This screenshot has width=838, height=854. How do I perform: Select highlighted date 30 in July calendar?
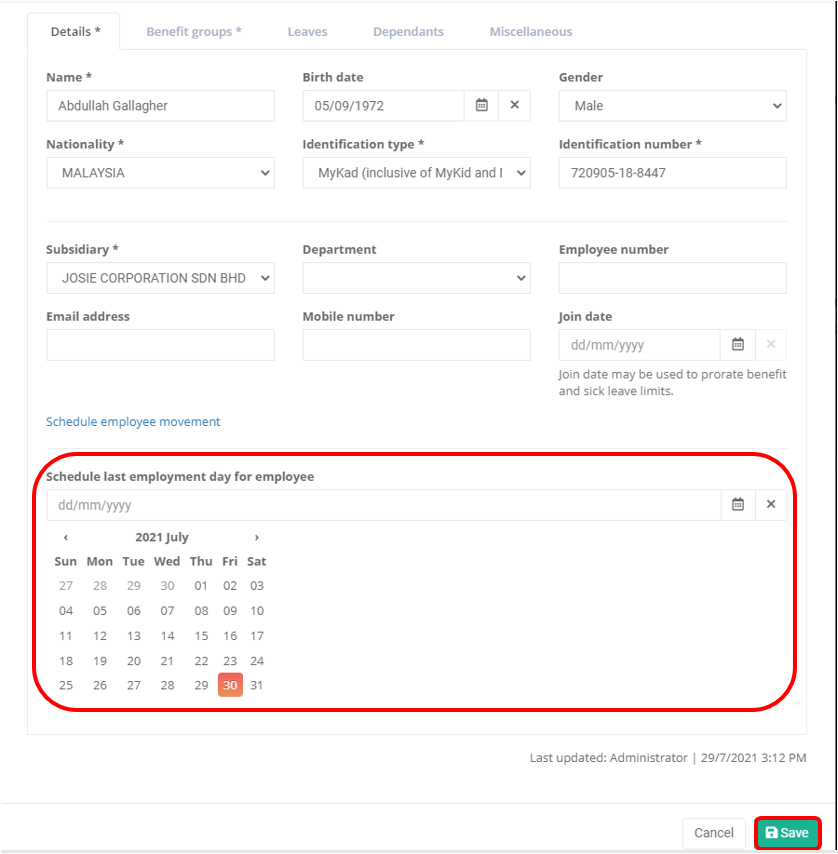(x=230, y=685)
